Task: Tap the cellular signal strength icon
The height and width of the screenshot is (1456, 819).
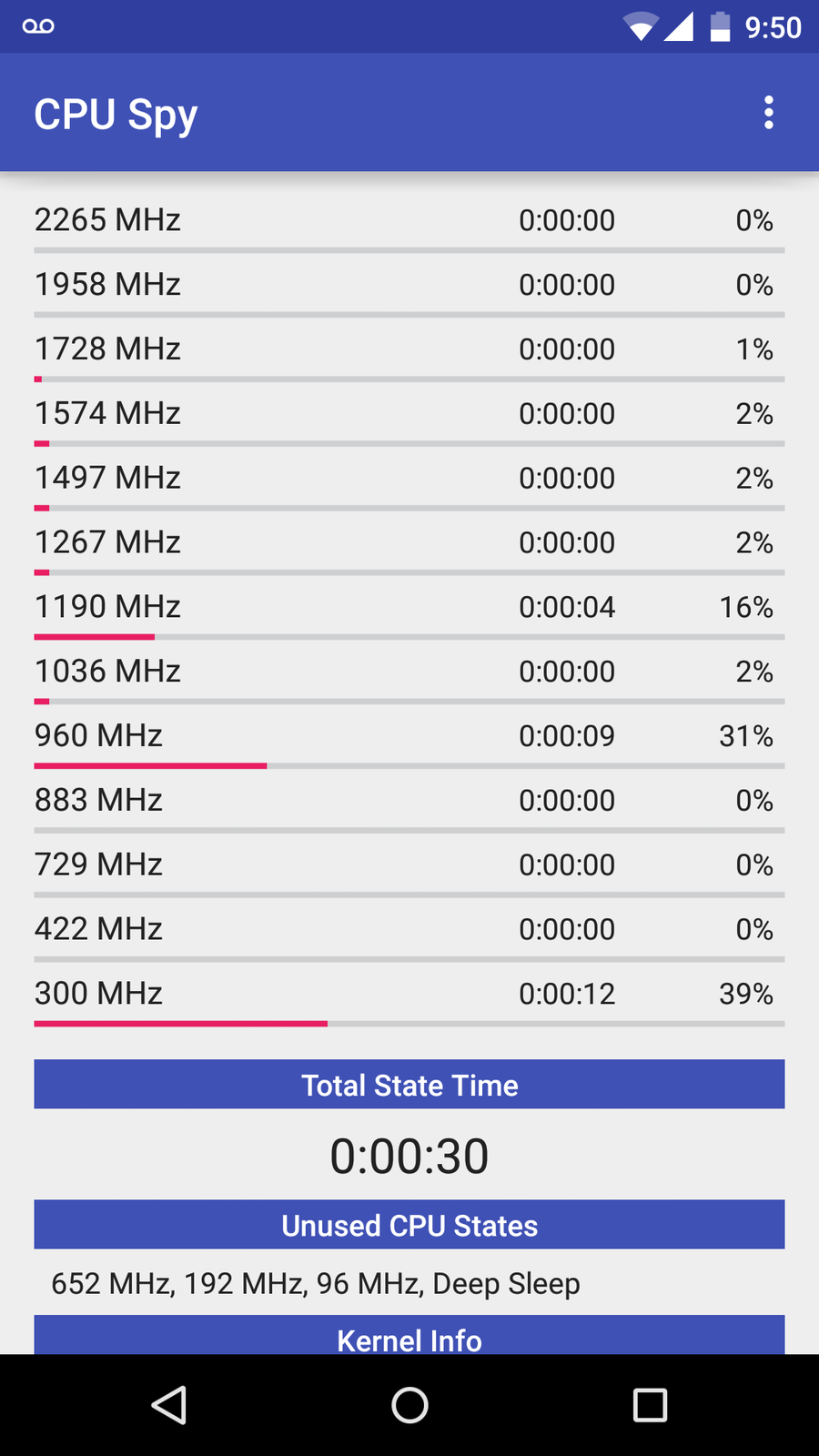Action: tap(679, 26)
